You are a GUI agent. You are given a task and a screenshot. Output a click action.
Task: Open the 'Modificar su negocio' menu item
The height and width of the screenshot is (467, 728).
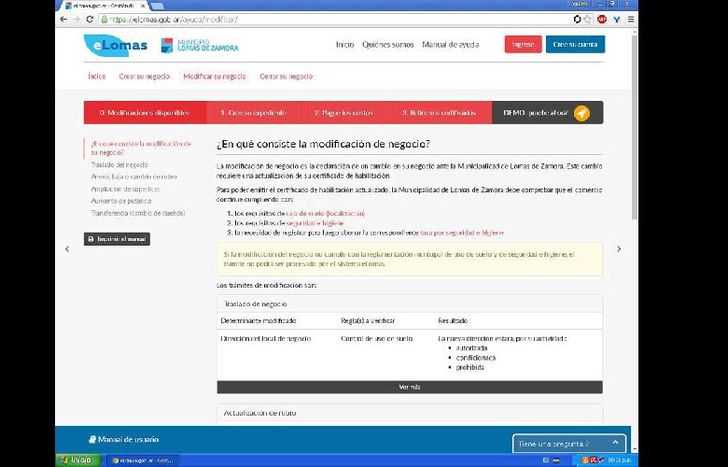[x=214, y=76]
